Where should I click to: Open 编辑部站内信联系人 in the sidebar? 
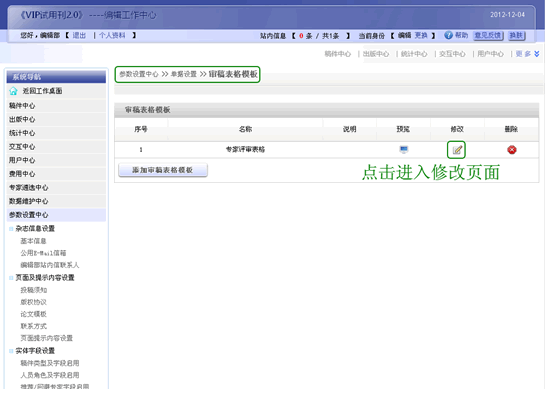(x=50, y=265)
